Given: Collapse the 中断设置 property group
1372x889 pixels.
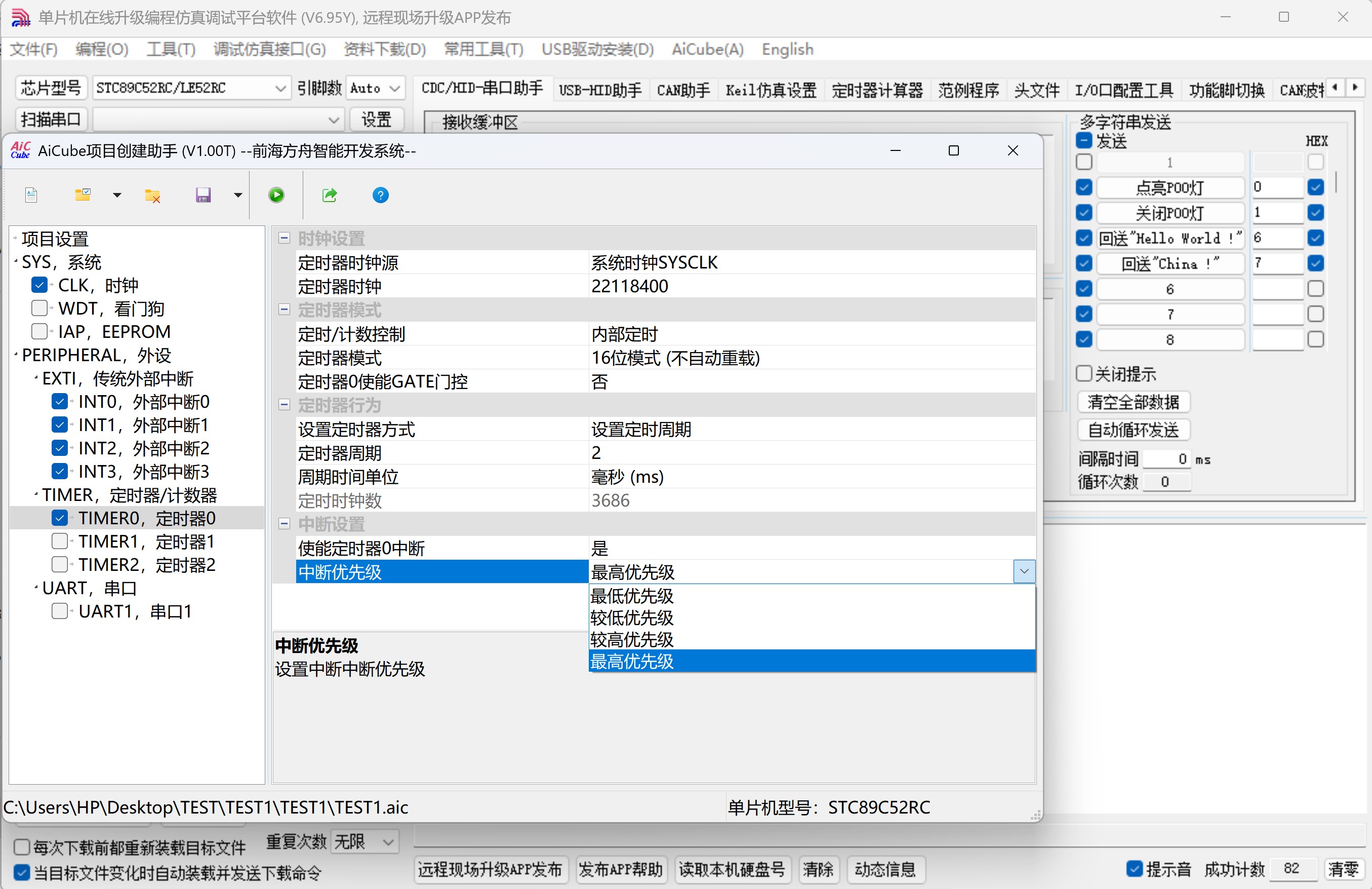Looking at the screenshot, I should (284, 524).
